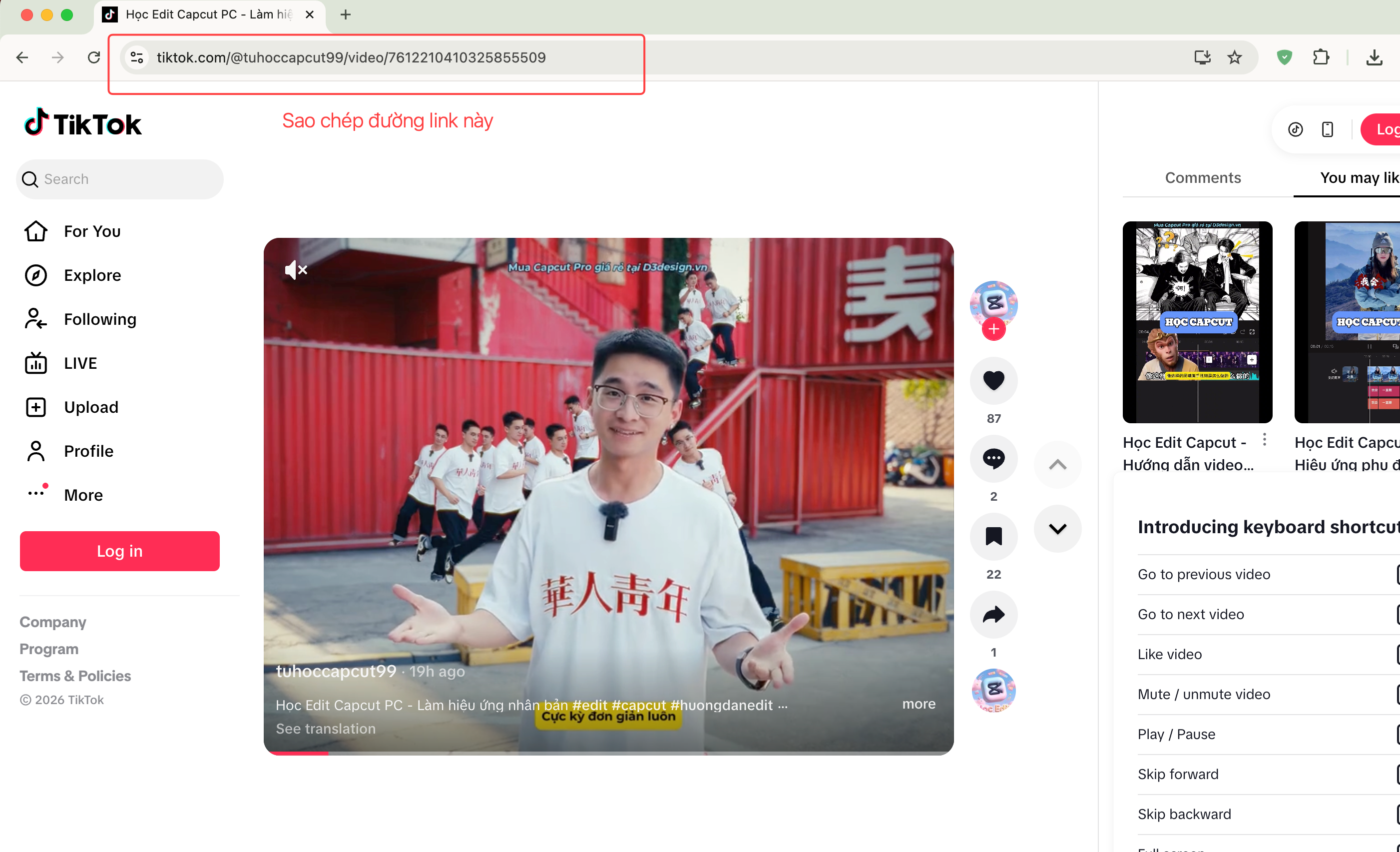The image size is (1400, 852).
Task: Open the comments via the speech bubble icon
Action: 993,459
